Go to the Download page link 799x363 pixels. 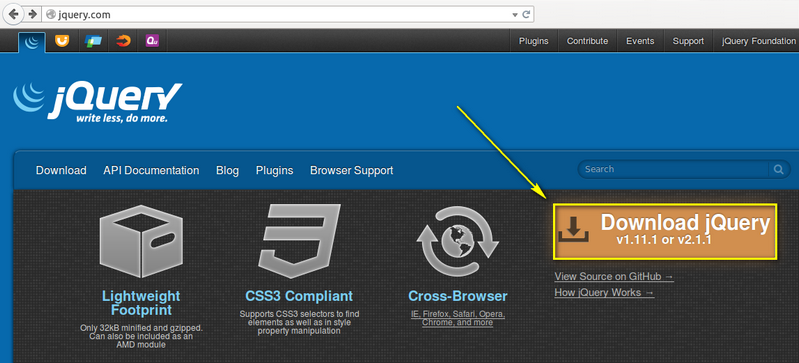click(x=61, y=170)
